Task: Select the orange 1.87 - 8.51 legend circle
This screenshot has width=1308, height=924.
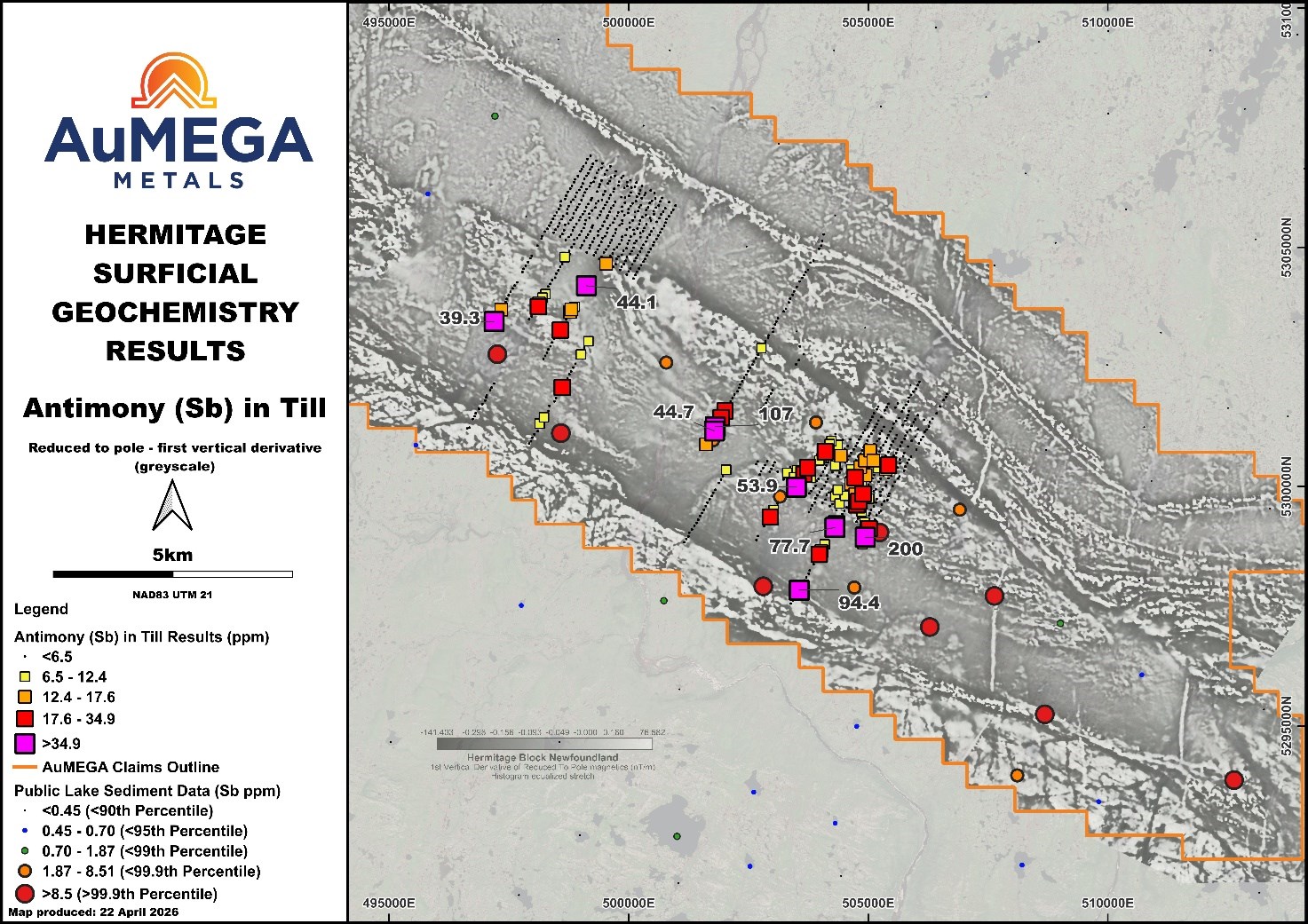Action: 25,872
